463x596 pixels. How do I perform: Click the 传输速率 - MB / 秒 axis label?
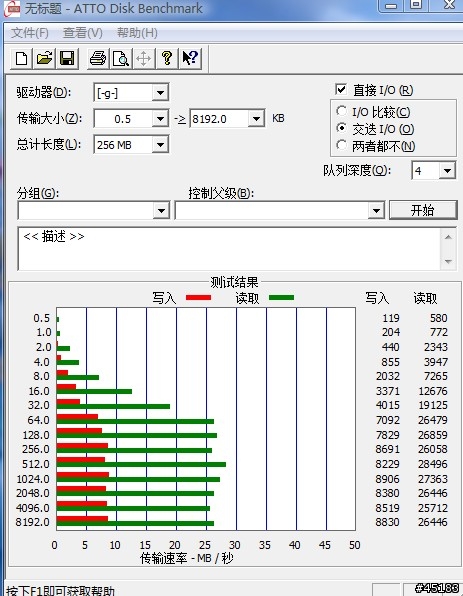tap(186, 558)
